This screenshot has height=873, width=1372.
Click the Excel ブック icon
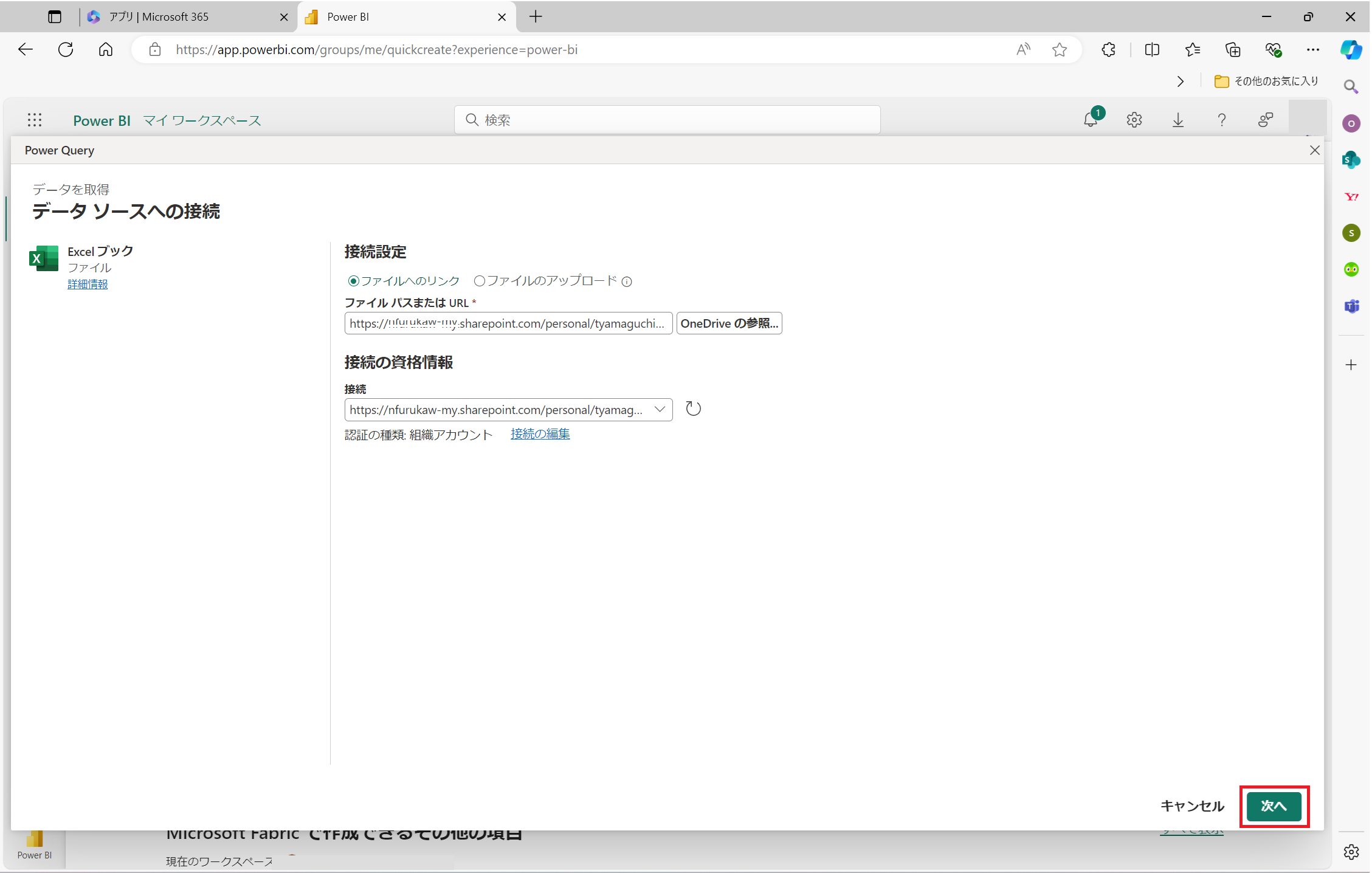click(44, 258)
